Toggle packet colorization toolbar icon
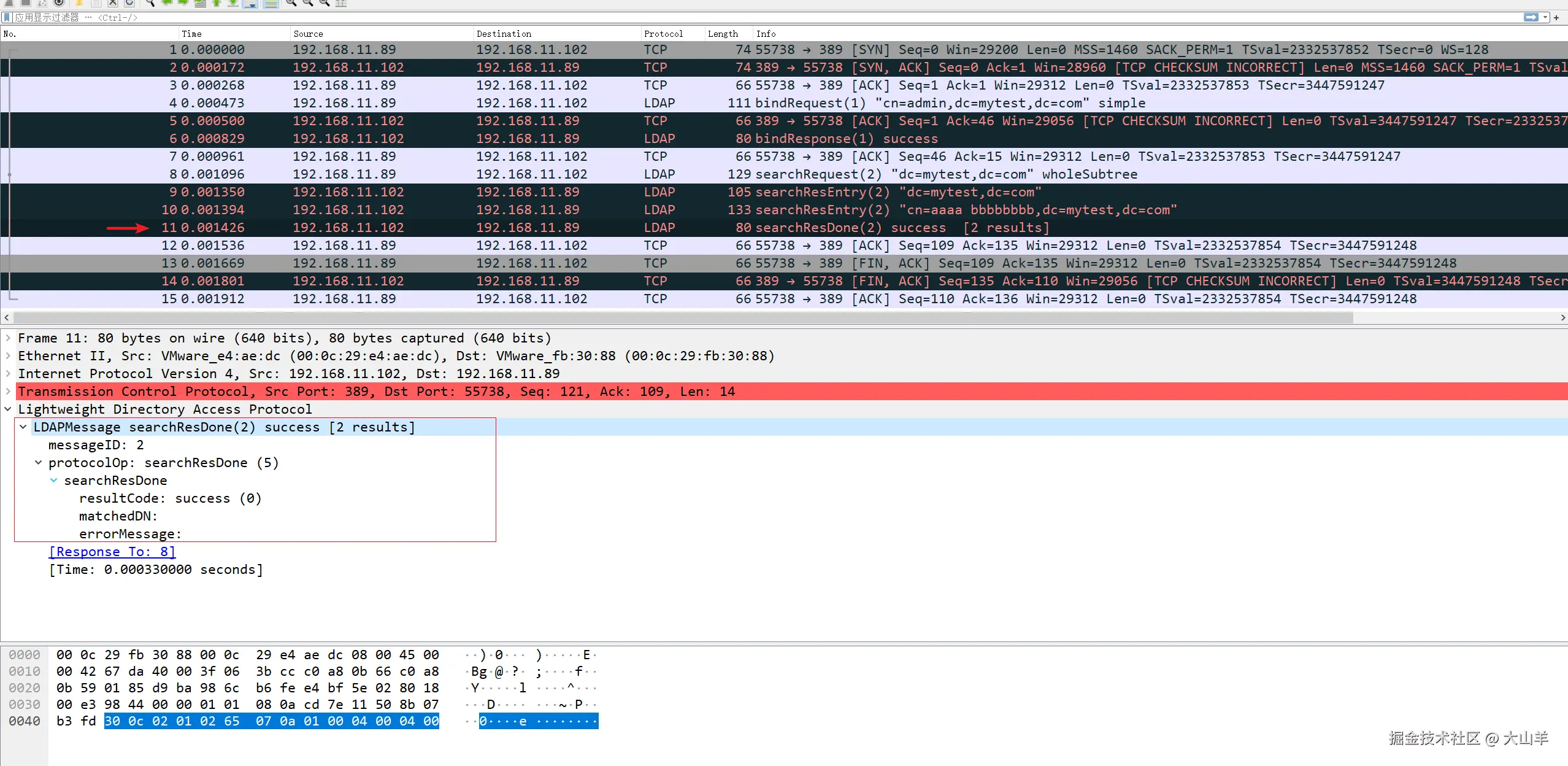The image size is (1568, 766). tap(271, 3)
